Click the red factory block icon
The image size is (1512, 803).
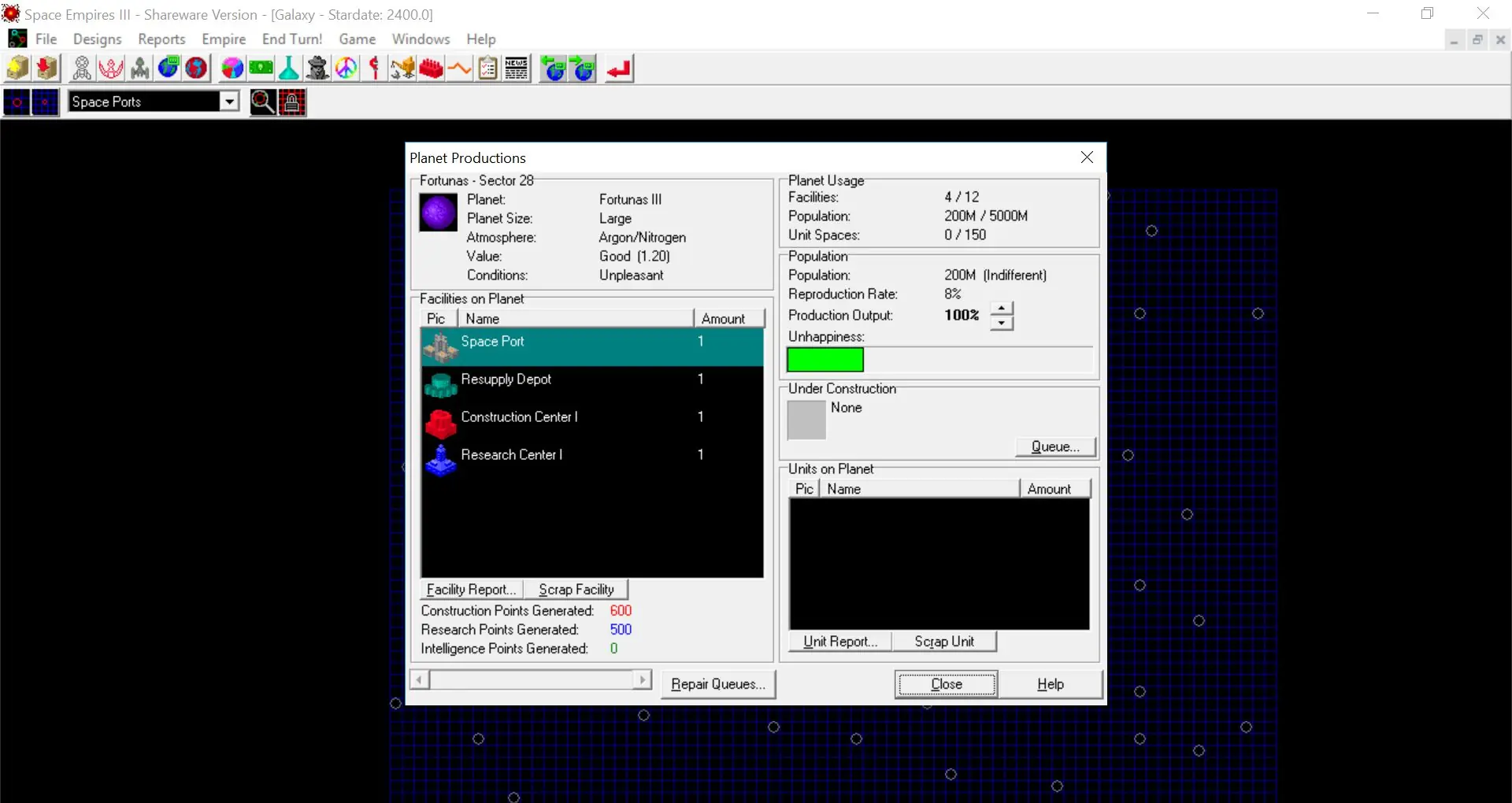click(x=431, y=69)
